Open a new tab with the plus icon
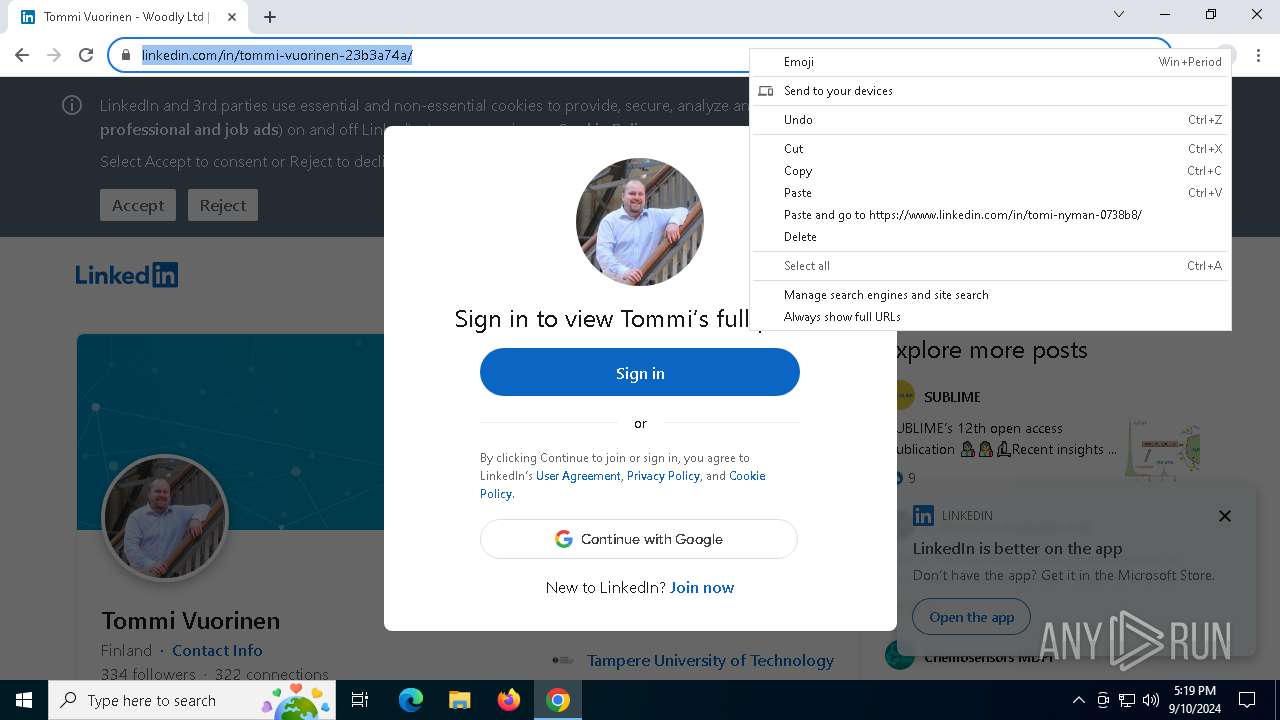This screenshot has width=1280, height=720. [270, 16]
